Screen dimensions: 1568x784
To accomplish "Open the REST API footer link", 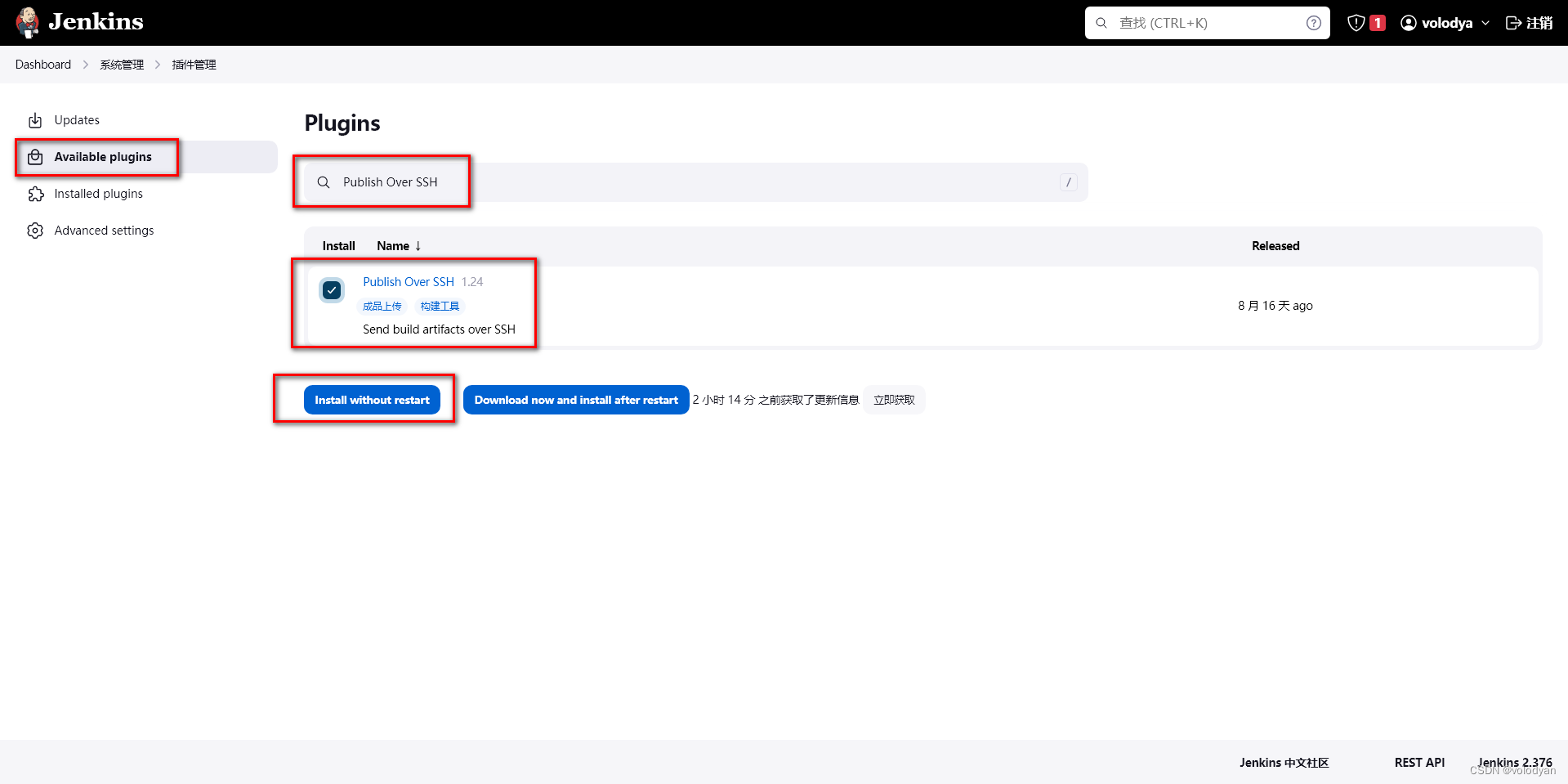I will (x=1419, y=763).
